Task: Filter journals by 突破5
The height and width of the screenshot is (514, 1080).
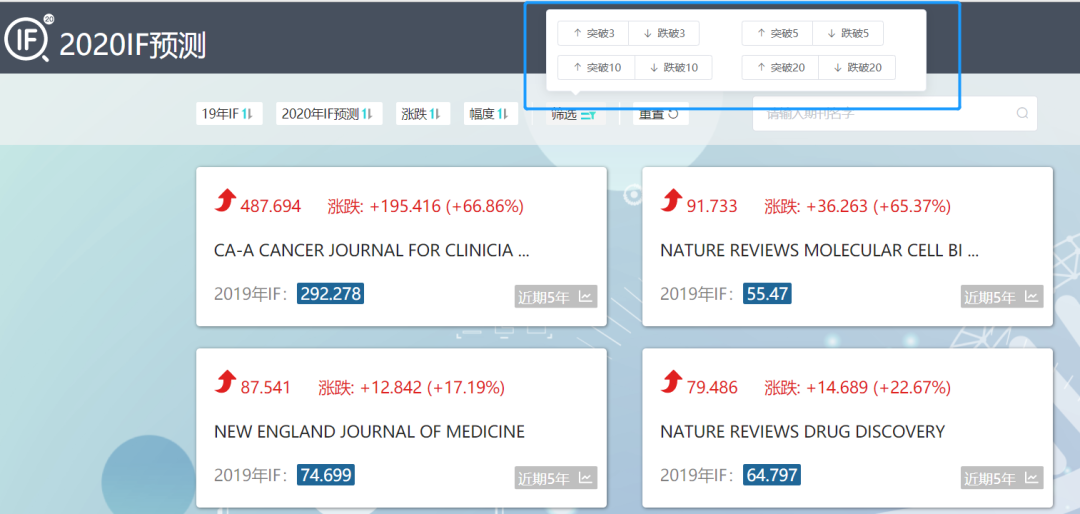Action: pos(777,33)
